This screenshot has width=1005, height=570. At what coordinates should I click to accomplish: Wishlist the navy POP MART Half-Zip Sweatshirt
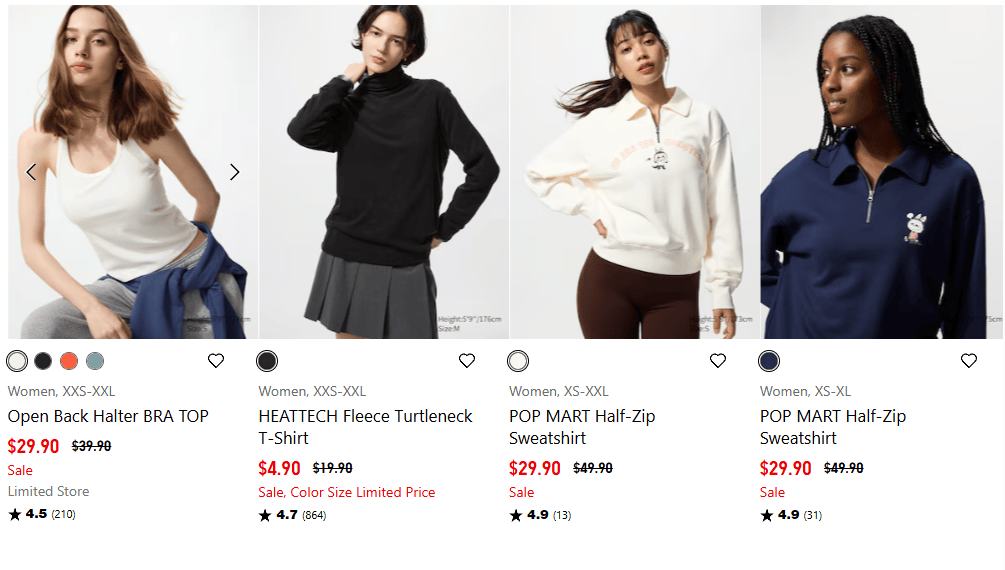(968, 361)
